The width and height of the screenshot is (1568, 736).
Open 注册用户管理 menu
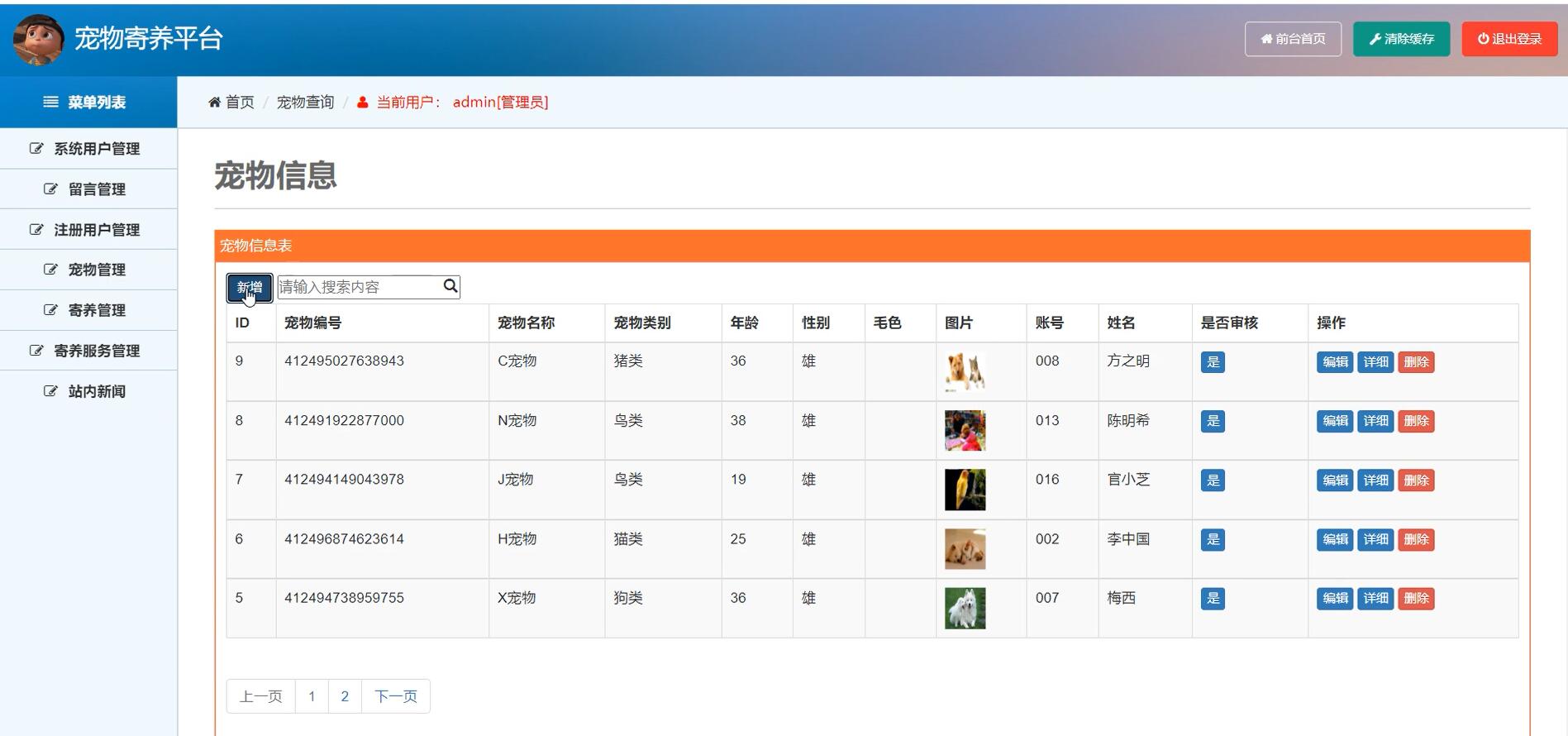pyautogui.click(x=88, y=230)
